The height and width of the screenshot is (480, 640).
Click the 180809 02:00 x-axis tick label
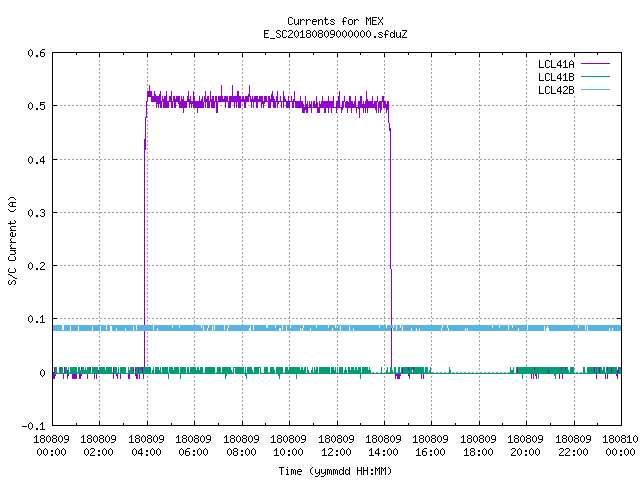pos(98,446)
